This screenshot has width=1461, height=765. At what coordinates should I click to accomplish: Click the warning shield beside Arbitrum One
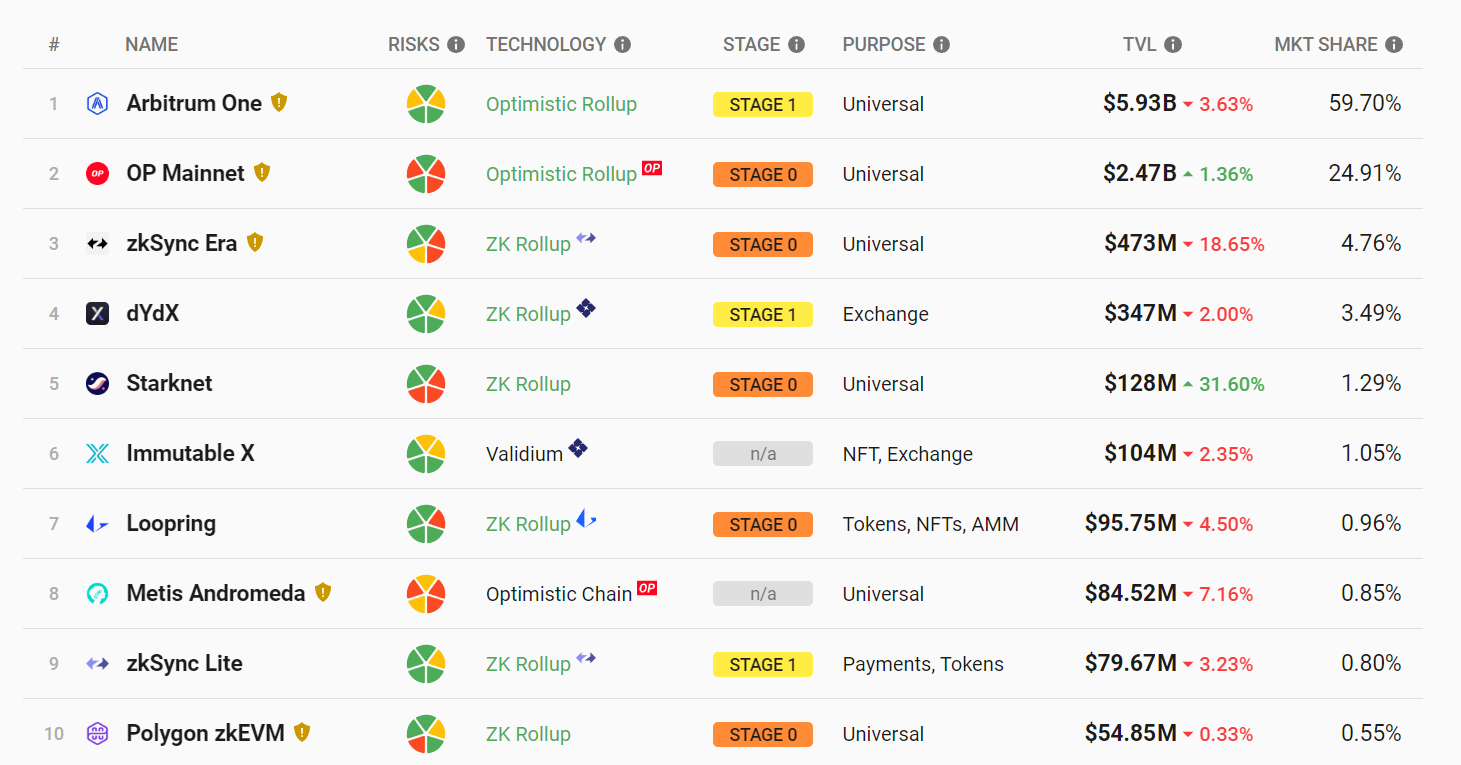click(279, 102)
